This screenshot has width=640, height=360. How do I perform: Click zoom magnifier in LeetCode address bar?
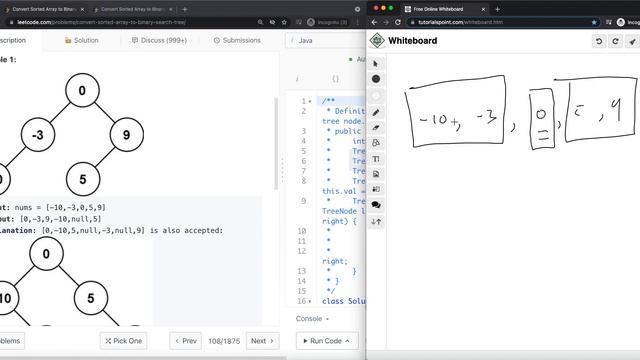[260, 22]
